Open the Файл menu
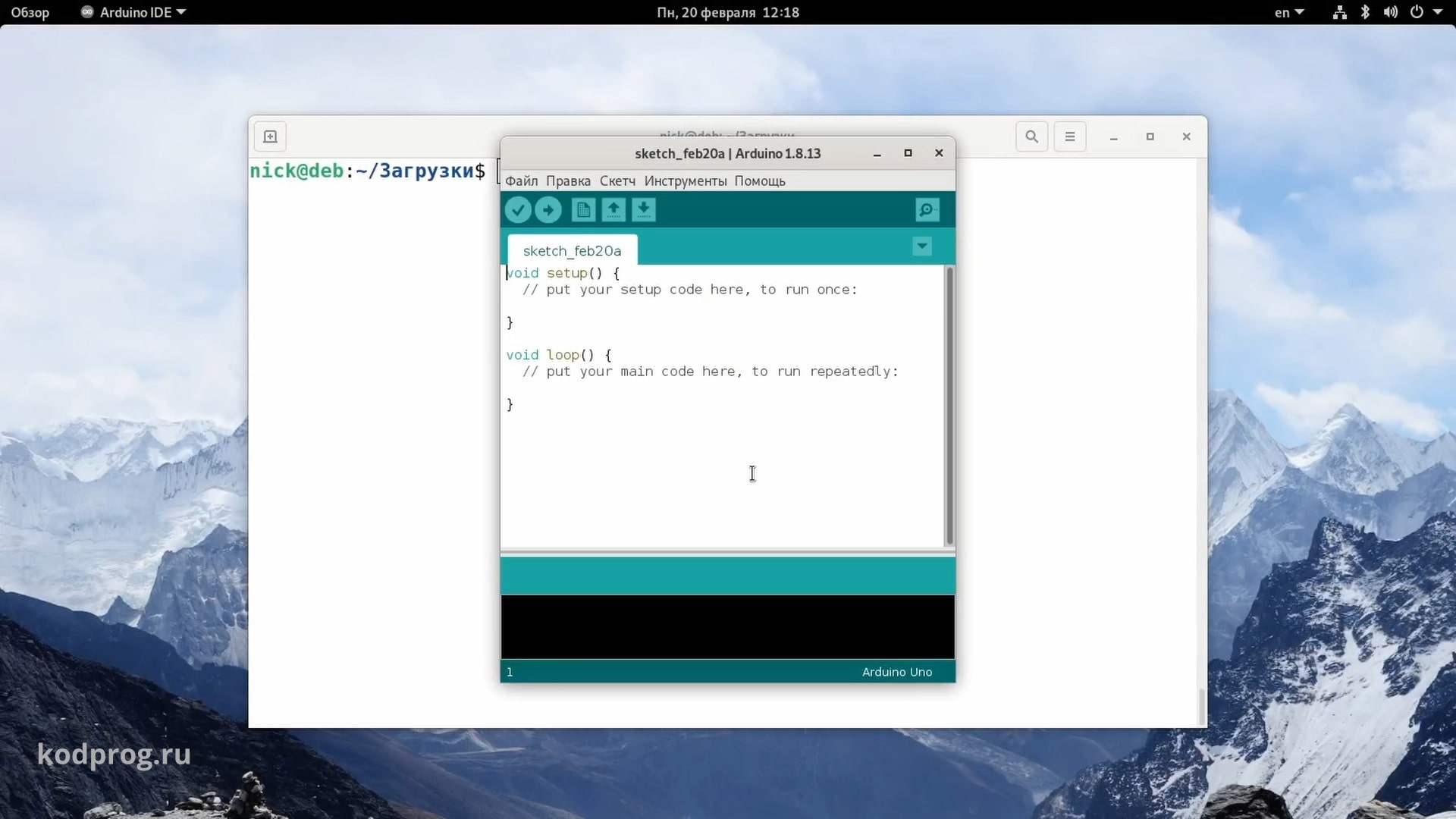The image size is (1456, 819). coord(522,180)
